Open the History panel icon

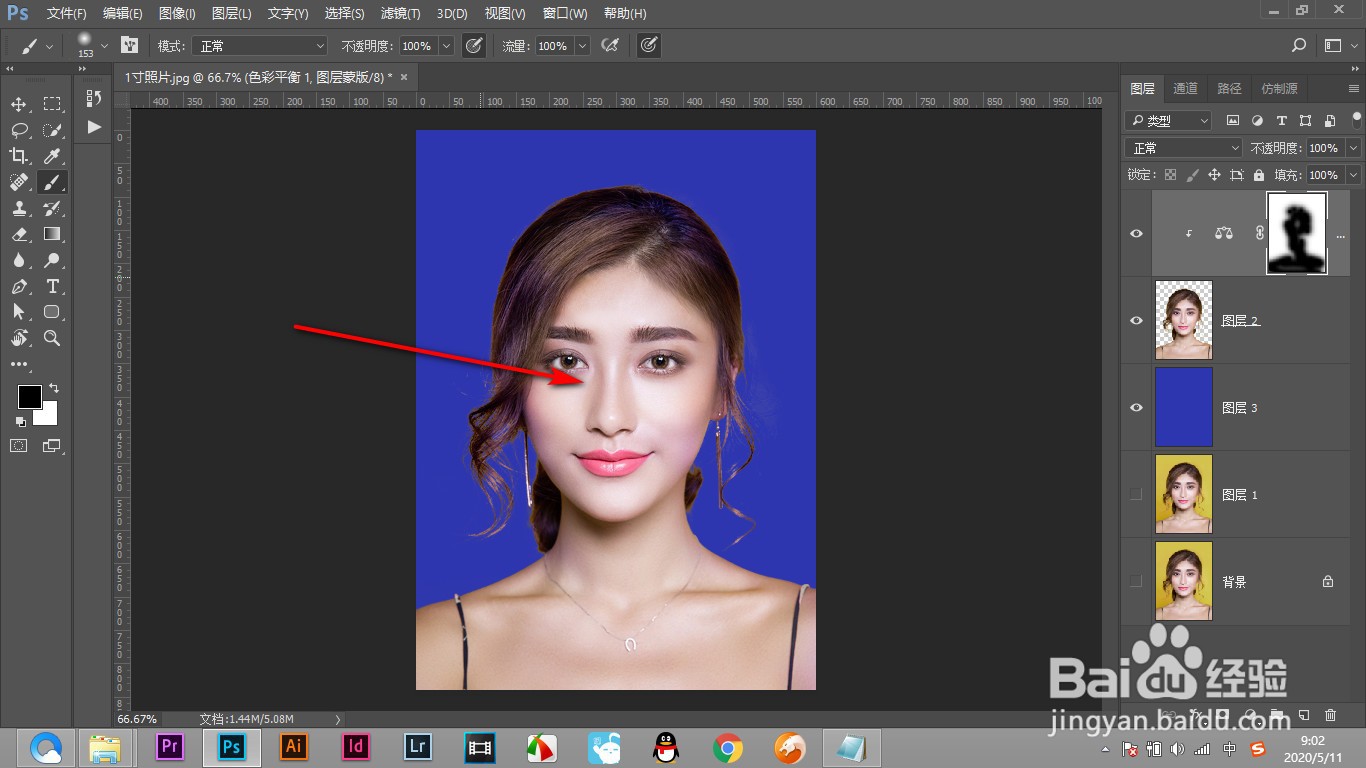pos(94,98)
